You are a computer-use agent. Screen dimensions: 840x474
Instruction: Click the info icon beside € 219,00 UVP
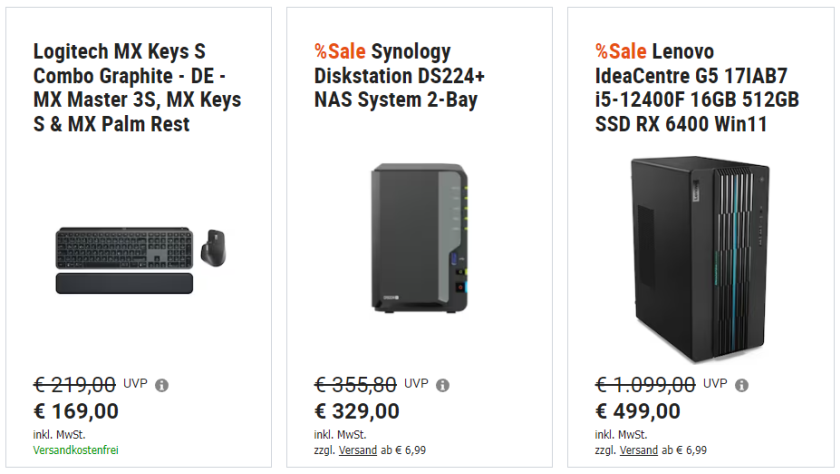point(162,385)
